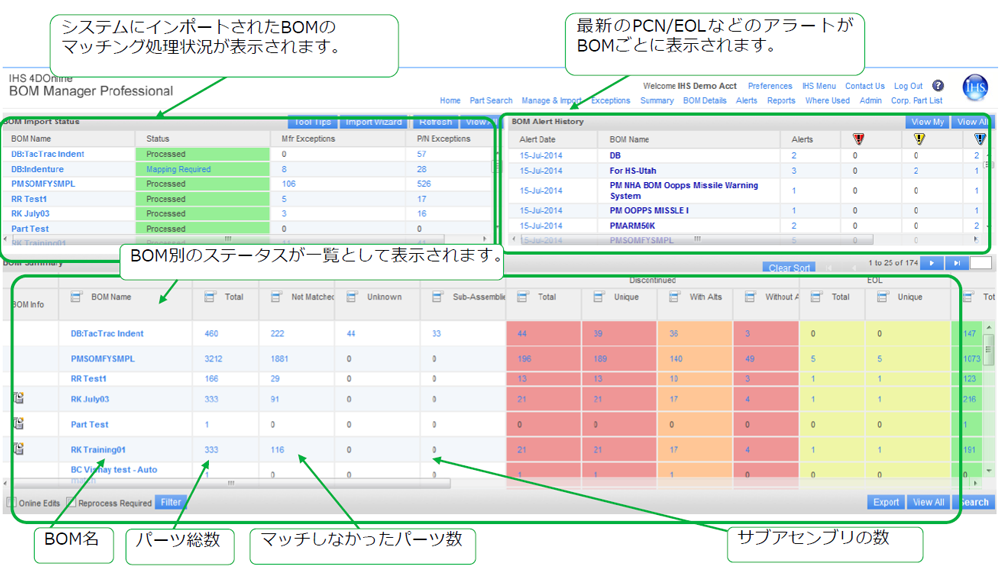Click the Contact Us link
This screenshot has width=1000, height=568.
[x=865, y=86]
